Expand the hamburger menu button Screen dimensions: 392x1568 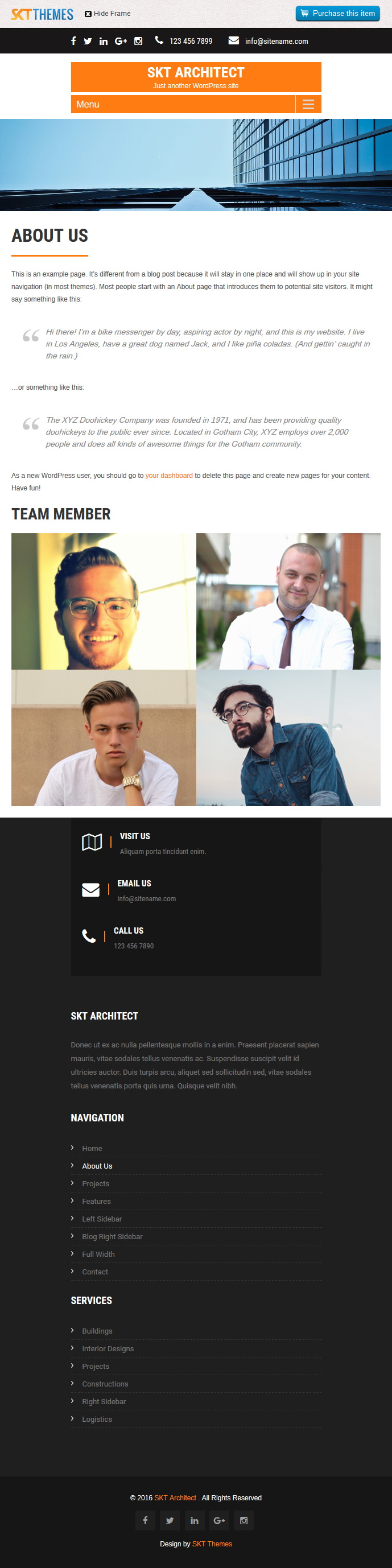click(308, 104)
